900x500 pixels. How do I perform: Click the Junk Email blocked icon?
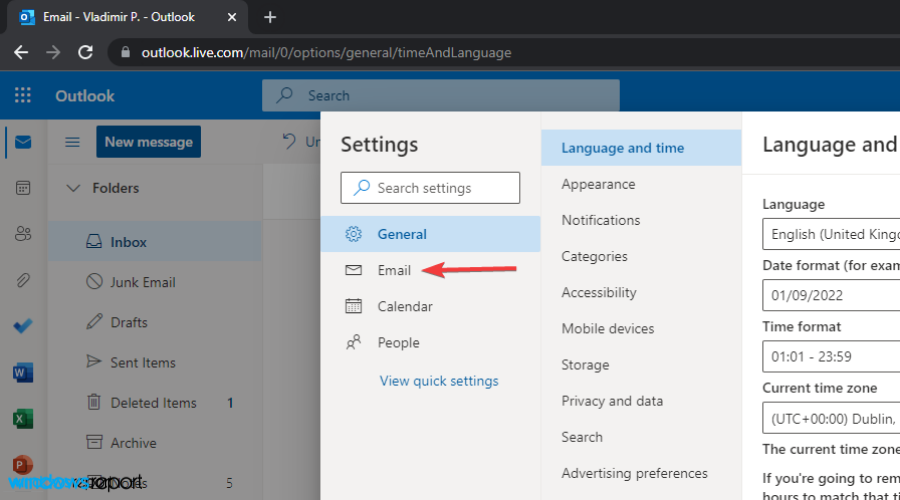pyautogui.click(x=94, y=281)
